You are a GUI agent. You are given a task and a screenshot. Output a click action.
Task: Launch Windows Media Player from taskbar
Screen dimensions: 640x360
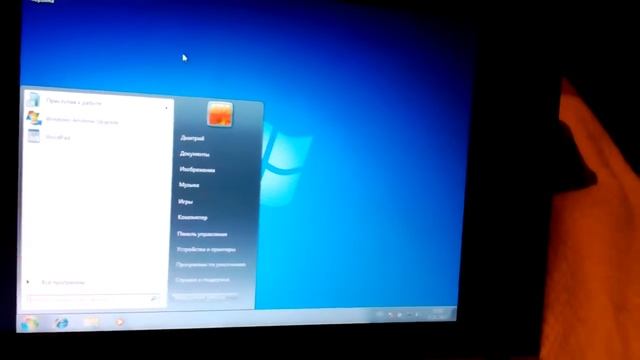point(119,322)
